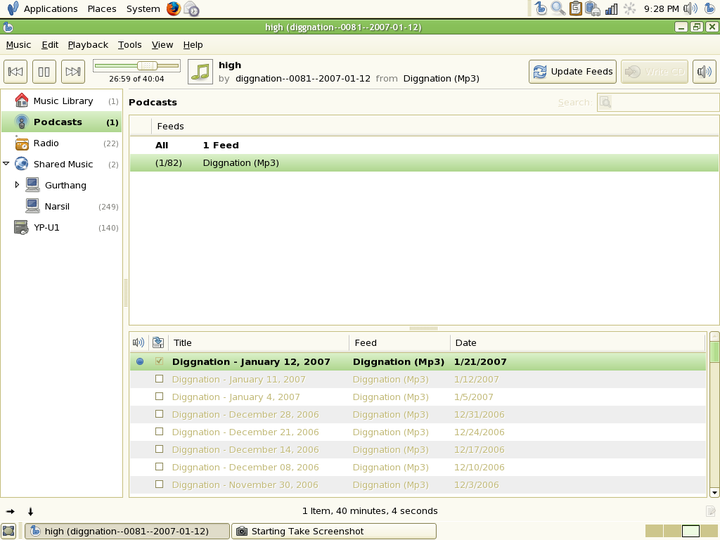Click the Update Feeds button
720x540 pixels.
point(572,72)
